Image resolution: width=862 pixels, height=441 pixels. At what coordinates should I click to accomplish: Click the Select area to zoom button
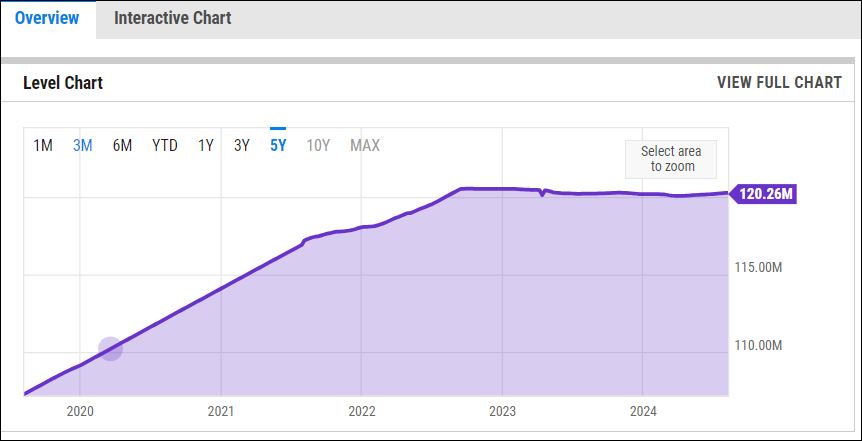671,159
